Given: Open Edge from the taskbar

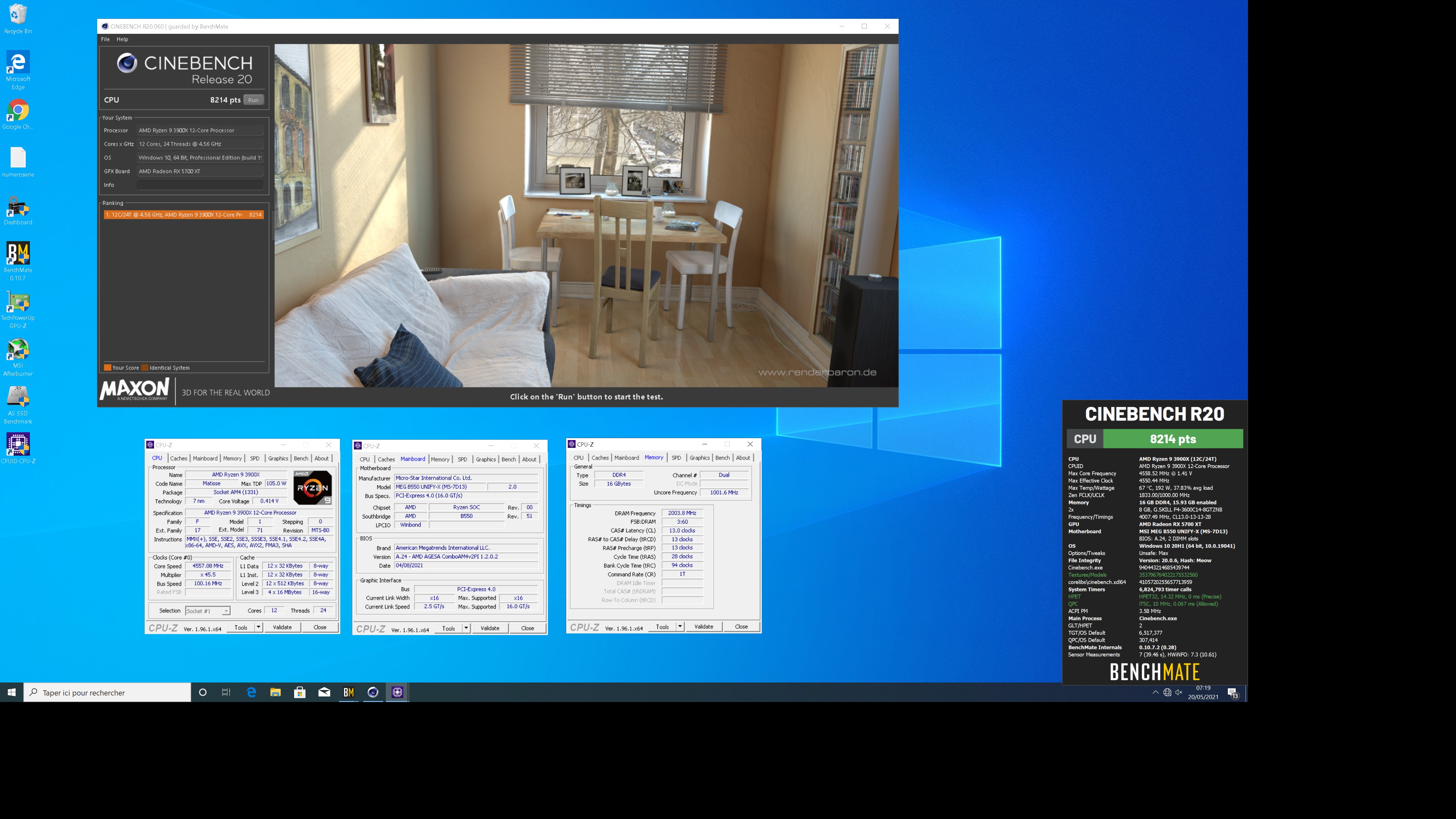Looking at the screenshot, I should coord(251,692).
